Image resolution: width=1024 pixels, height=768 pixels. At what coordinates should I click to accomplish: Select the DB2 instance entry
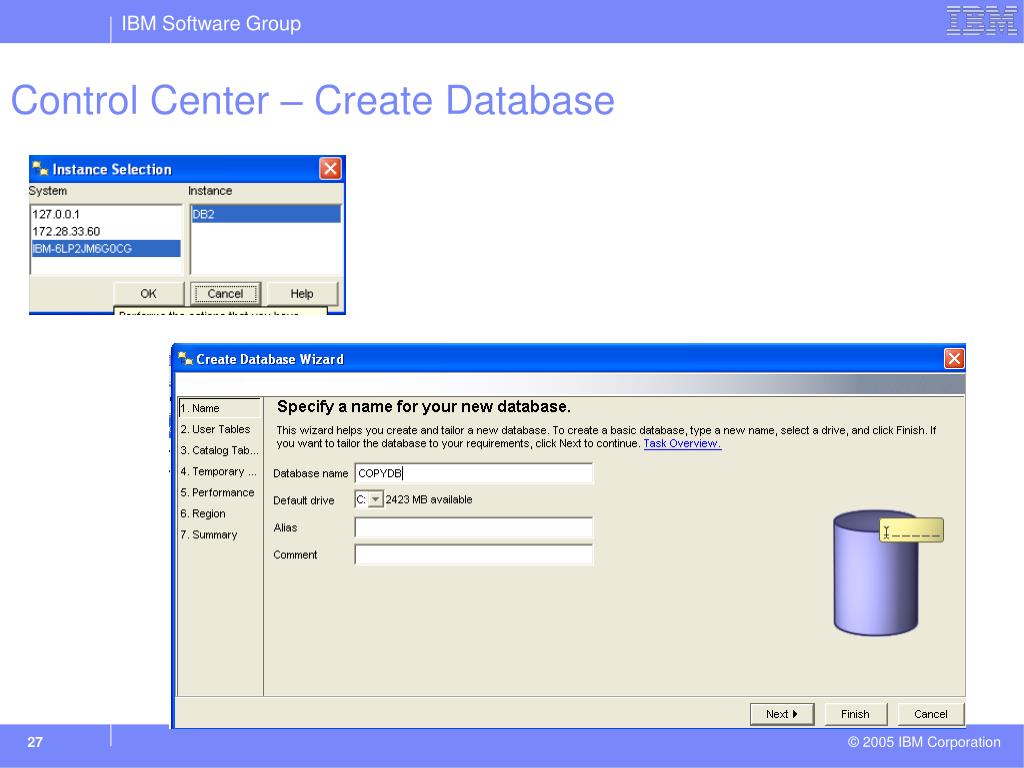click(x=266, y=214)
